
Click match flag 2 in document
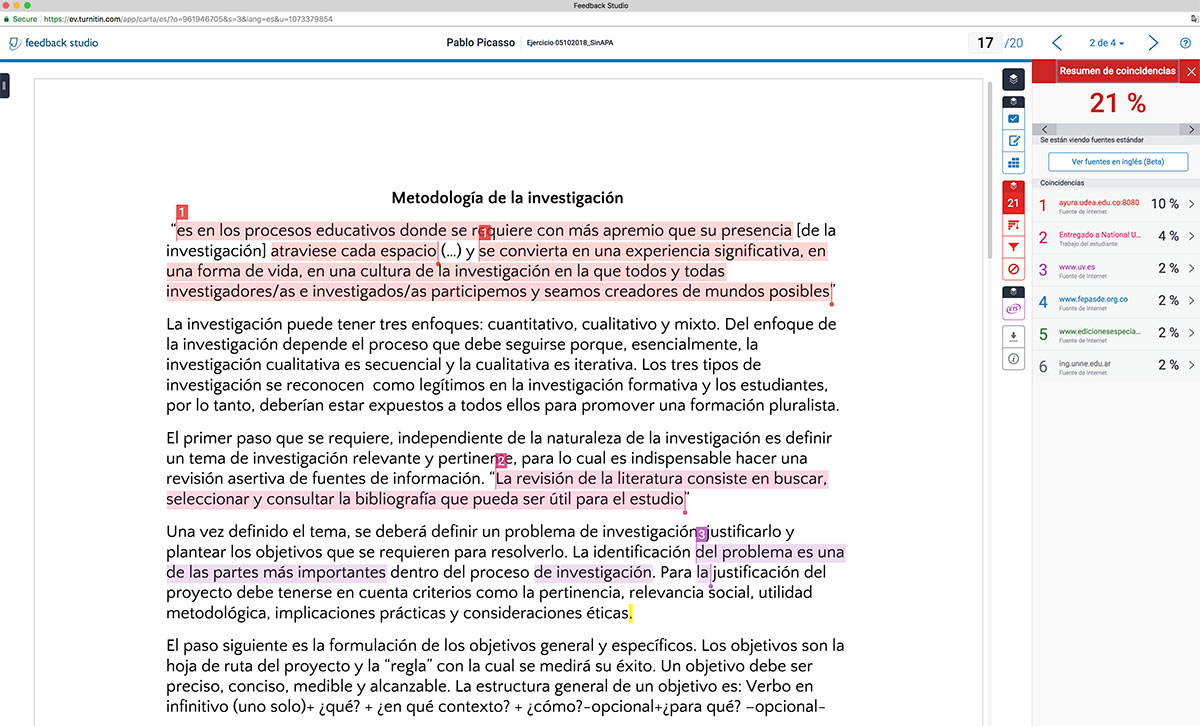501,461
